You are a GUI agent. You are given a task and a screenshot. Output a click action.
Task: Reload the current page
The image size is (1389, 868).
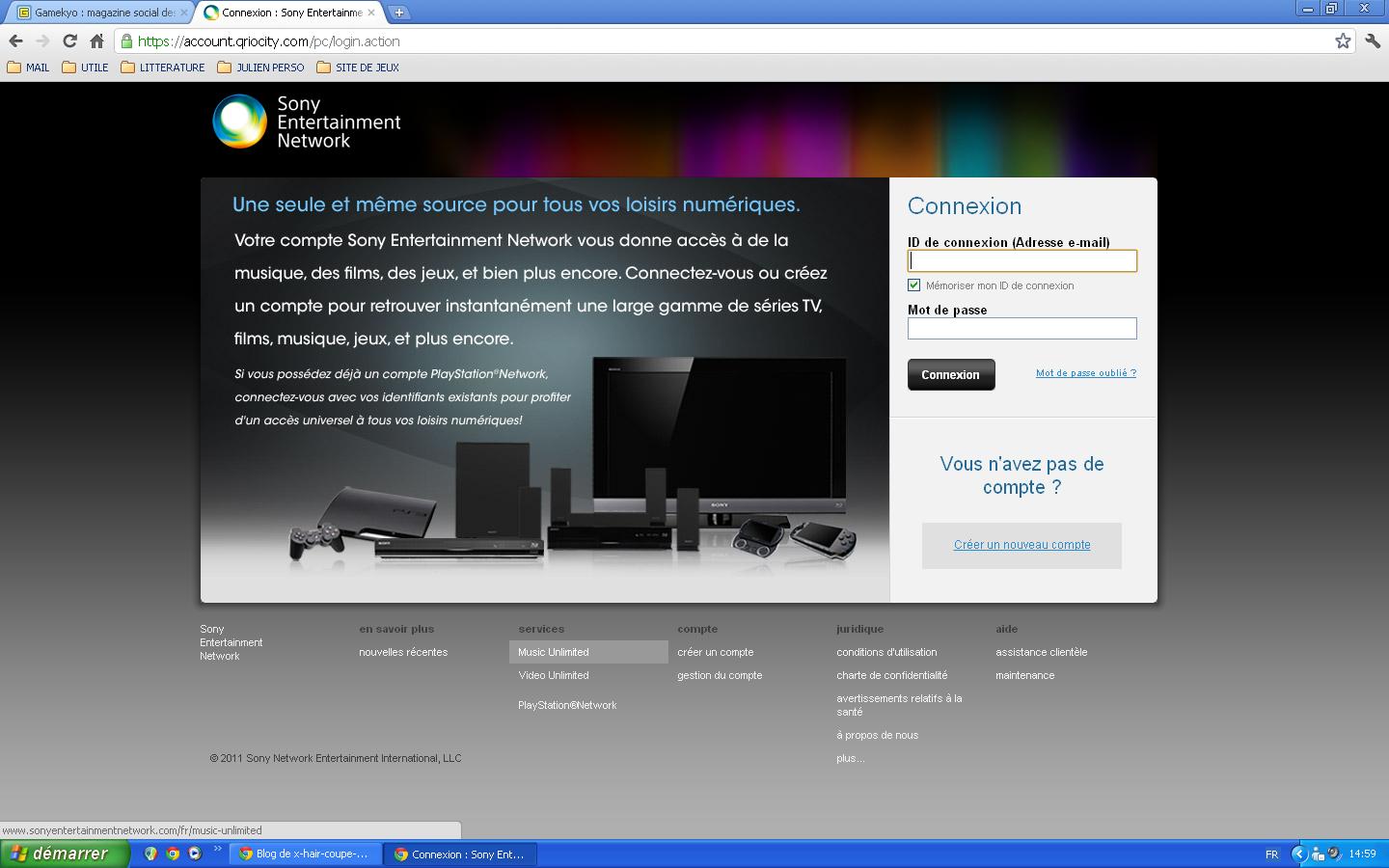coord(69,41)
